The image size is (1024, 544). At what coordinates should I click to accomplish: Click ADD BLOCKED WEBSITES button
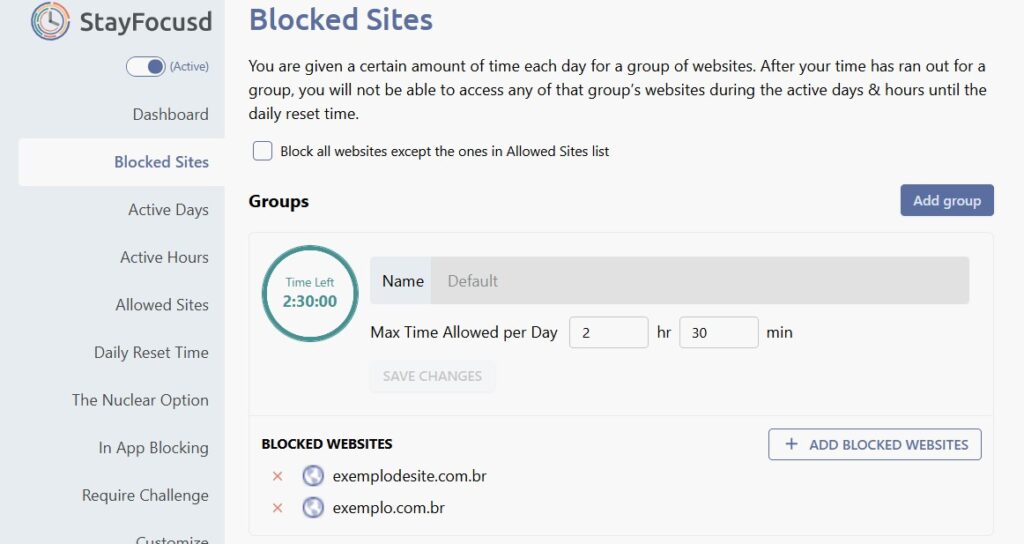[x=874, y=445]
